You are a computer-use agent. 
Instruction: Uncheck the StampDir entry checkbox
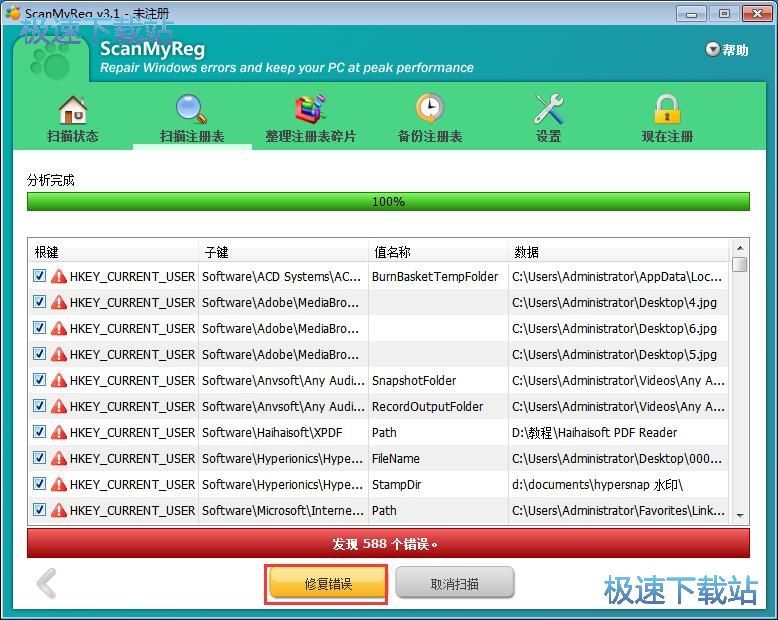[x=39, y=484]
